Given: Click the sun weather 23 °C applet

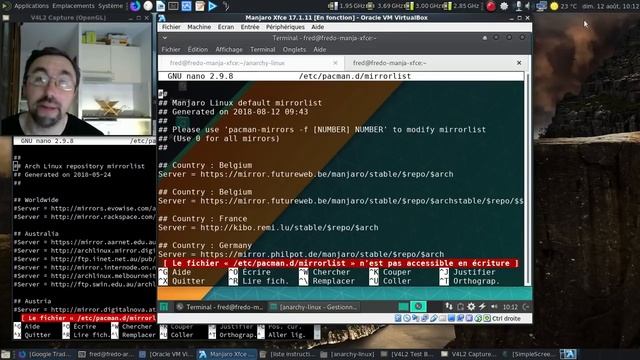Looking at the screenshot, I should pos(564,6).
